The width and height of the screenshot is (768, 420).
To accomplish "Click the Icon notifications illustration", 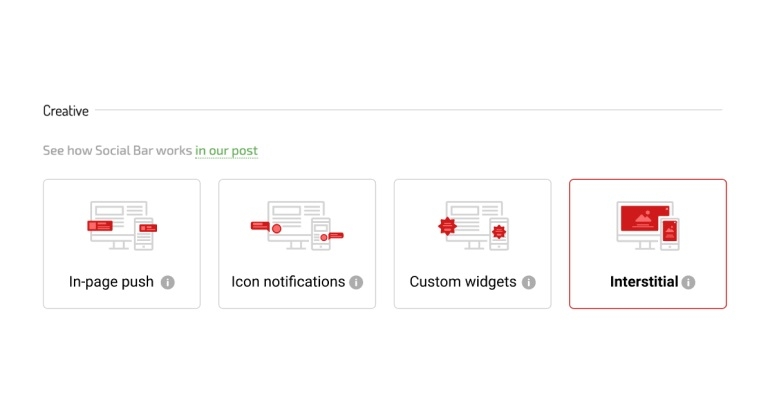I will (x=296, y=226).
